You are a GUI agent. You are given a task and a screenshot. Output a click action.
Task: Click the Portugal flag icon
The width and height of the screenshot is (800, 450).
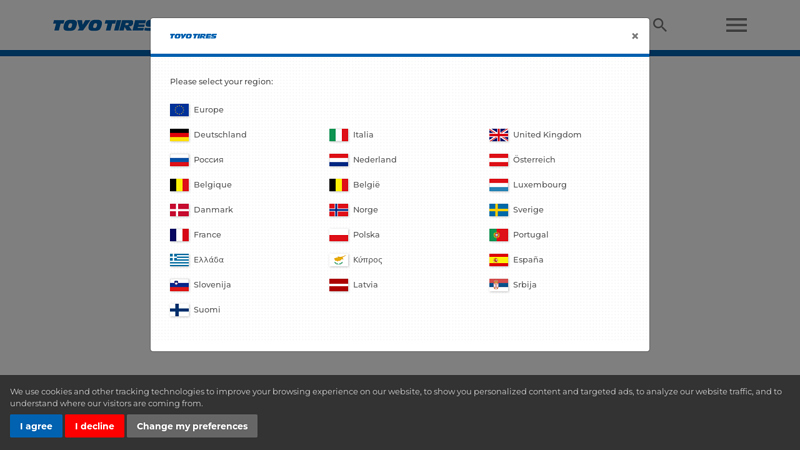click(498, 235)
